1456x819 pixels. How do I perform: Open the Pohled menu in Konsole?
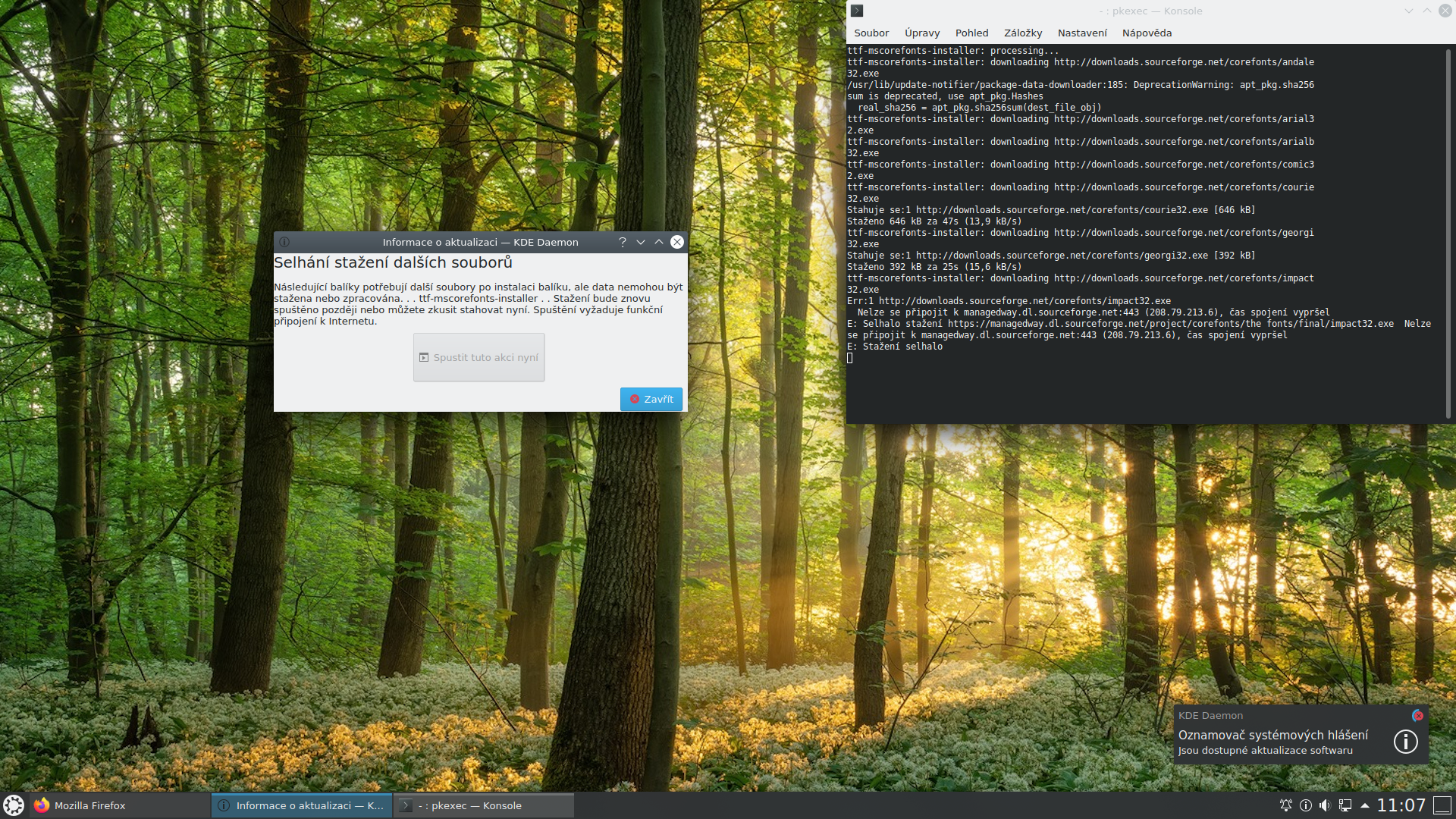[971, 33]
